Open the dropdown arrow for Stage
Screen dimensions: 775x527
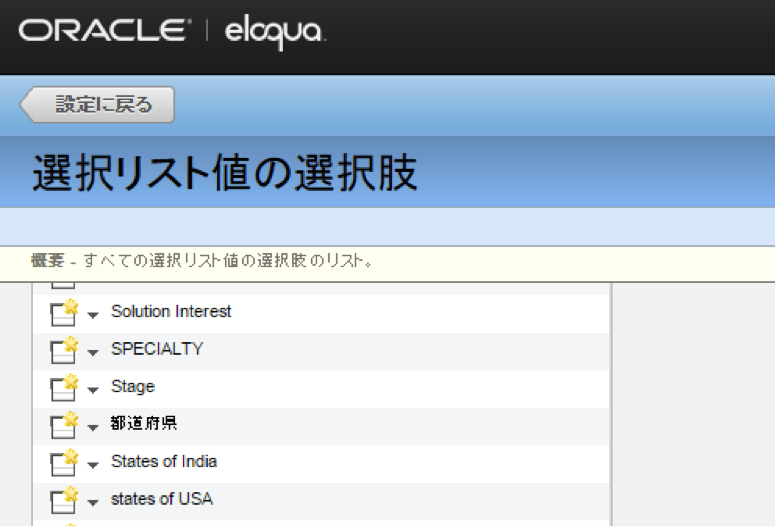pyautogui.click(x=93, y=390)
